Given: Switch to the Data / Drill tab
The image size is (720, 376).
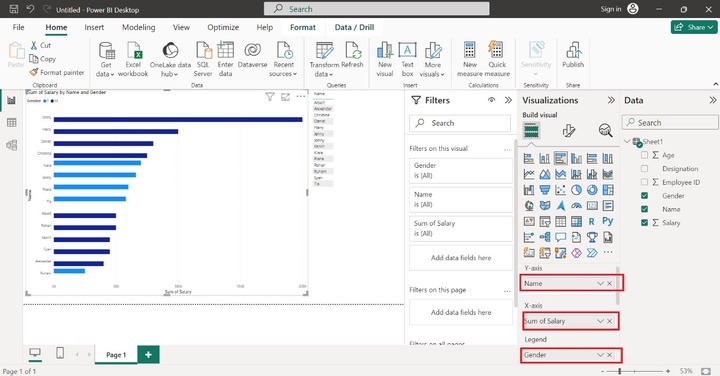Looking at the screenshot, I should click(354, 28).
